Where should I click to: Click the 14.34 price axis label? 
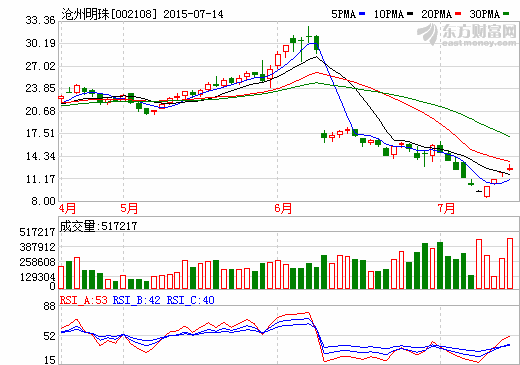pyautogui.click(x=40, y=156)
